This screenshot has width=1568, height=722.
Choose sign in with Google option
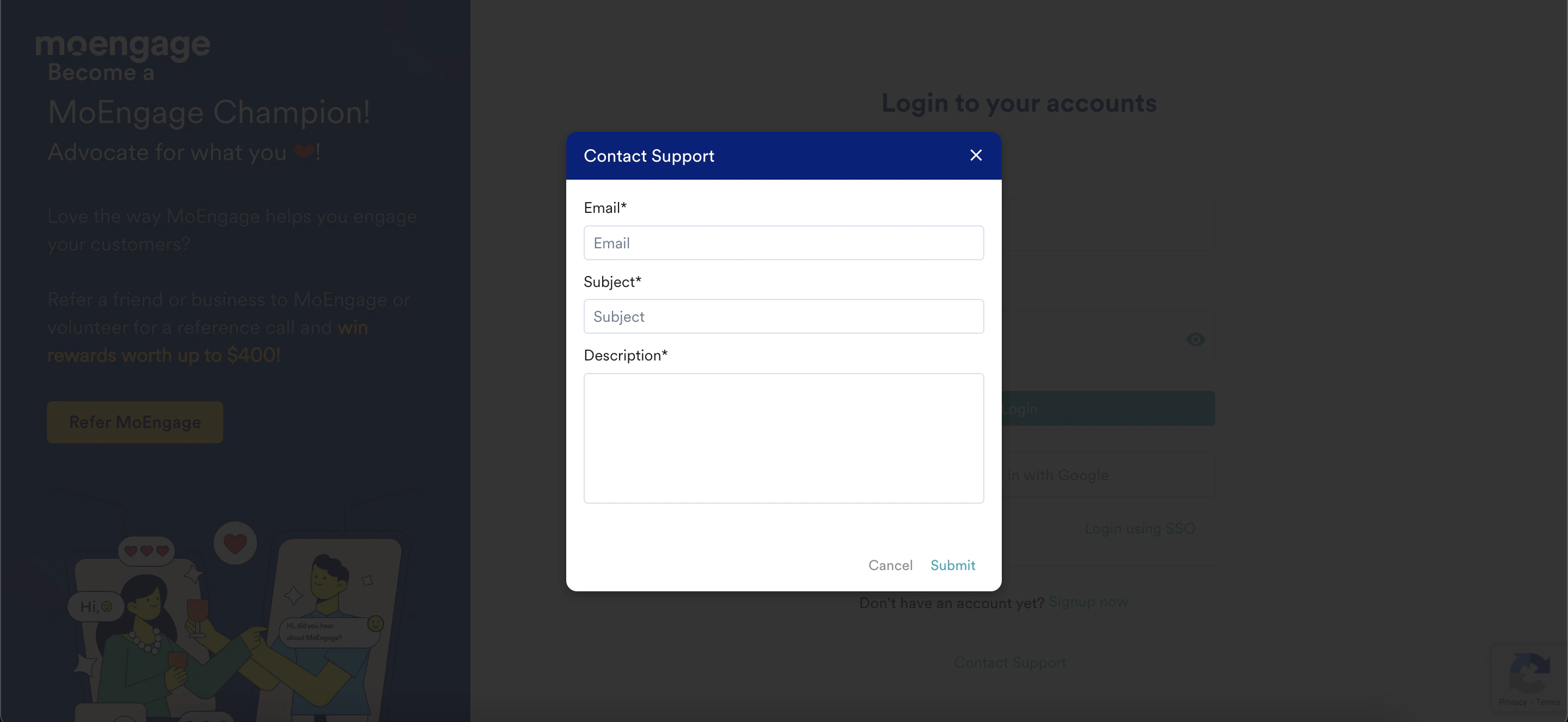(x=1108, y=475)
